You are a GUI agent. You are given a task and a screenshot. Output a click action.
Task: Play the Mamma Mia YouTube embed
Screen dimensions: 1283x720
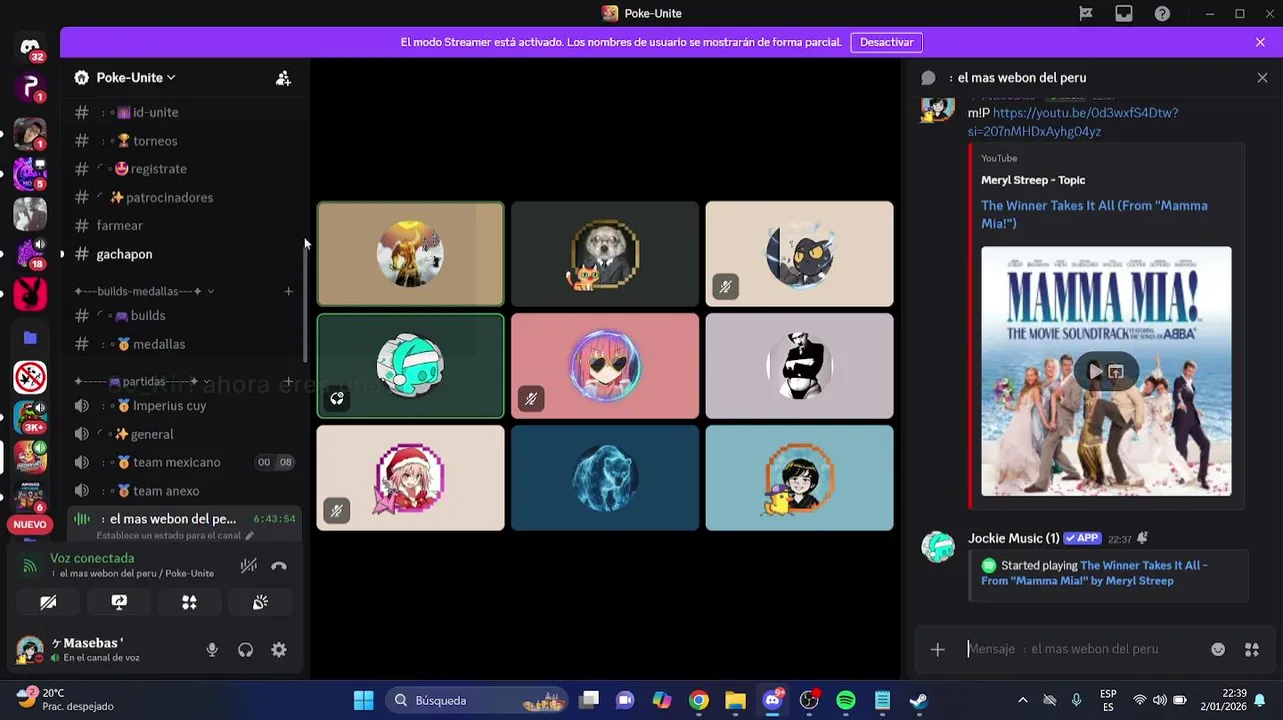pyautogui.click(x=1095, y=371)
